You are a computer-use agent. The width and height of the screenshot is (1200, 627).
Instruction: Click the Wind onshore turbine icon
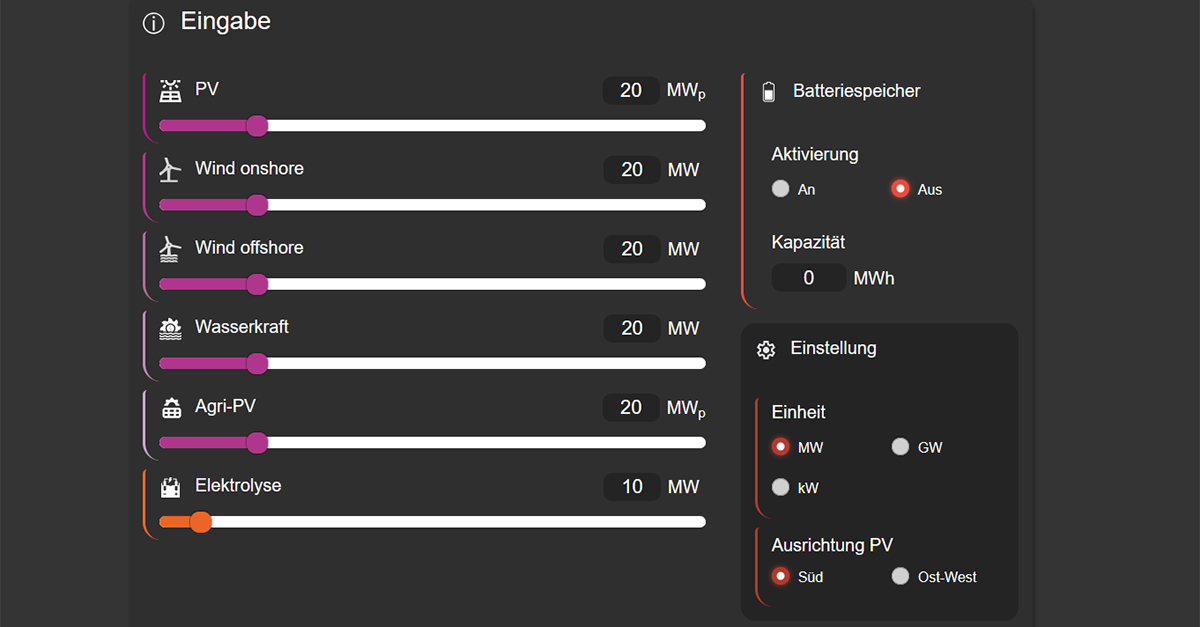(170, 167)
